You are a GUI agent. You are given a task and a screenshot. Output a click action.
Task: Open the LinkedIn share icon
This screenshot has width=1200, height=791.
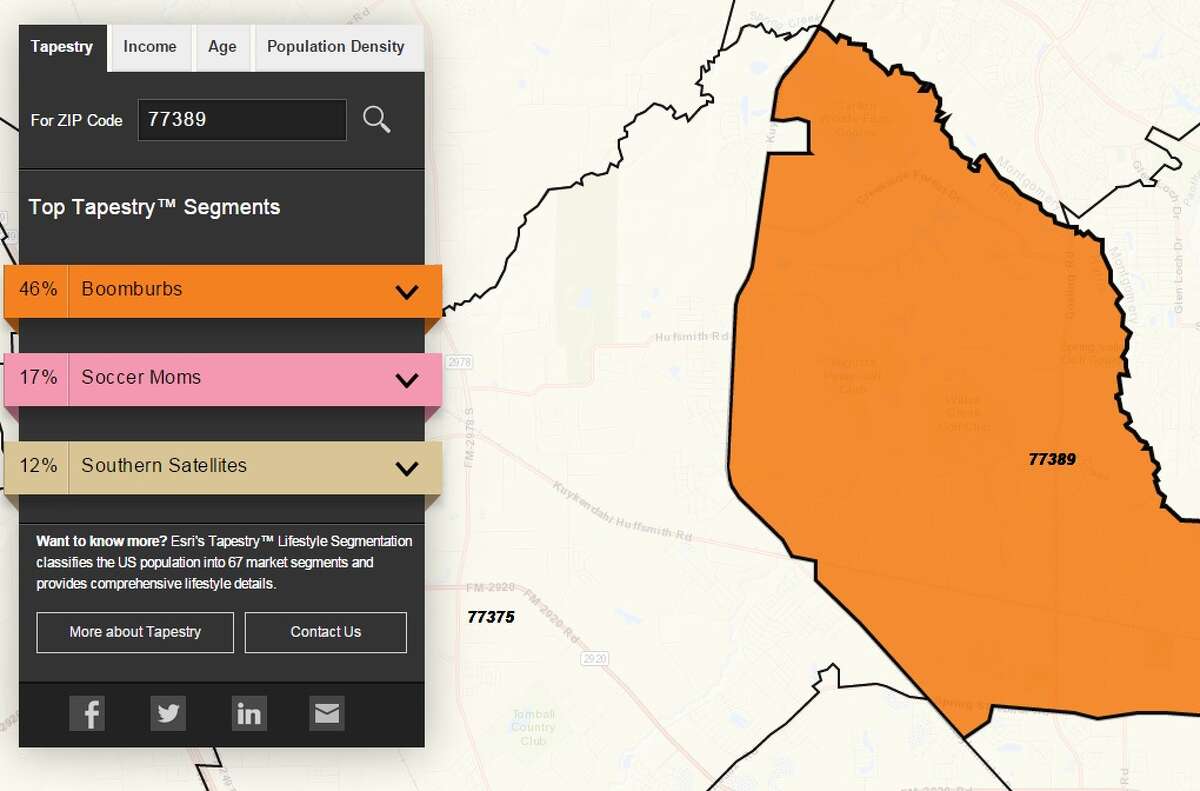pos(248,713)
